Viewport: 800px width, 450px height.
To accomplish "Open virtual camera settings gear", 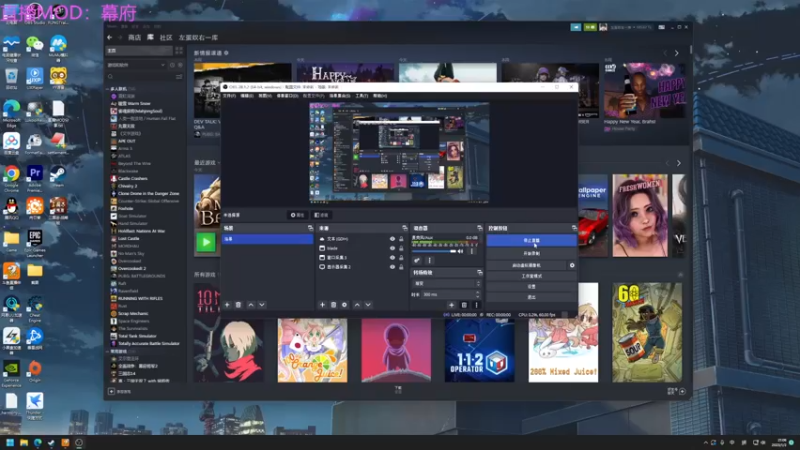I will (572, 265).
